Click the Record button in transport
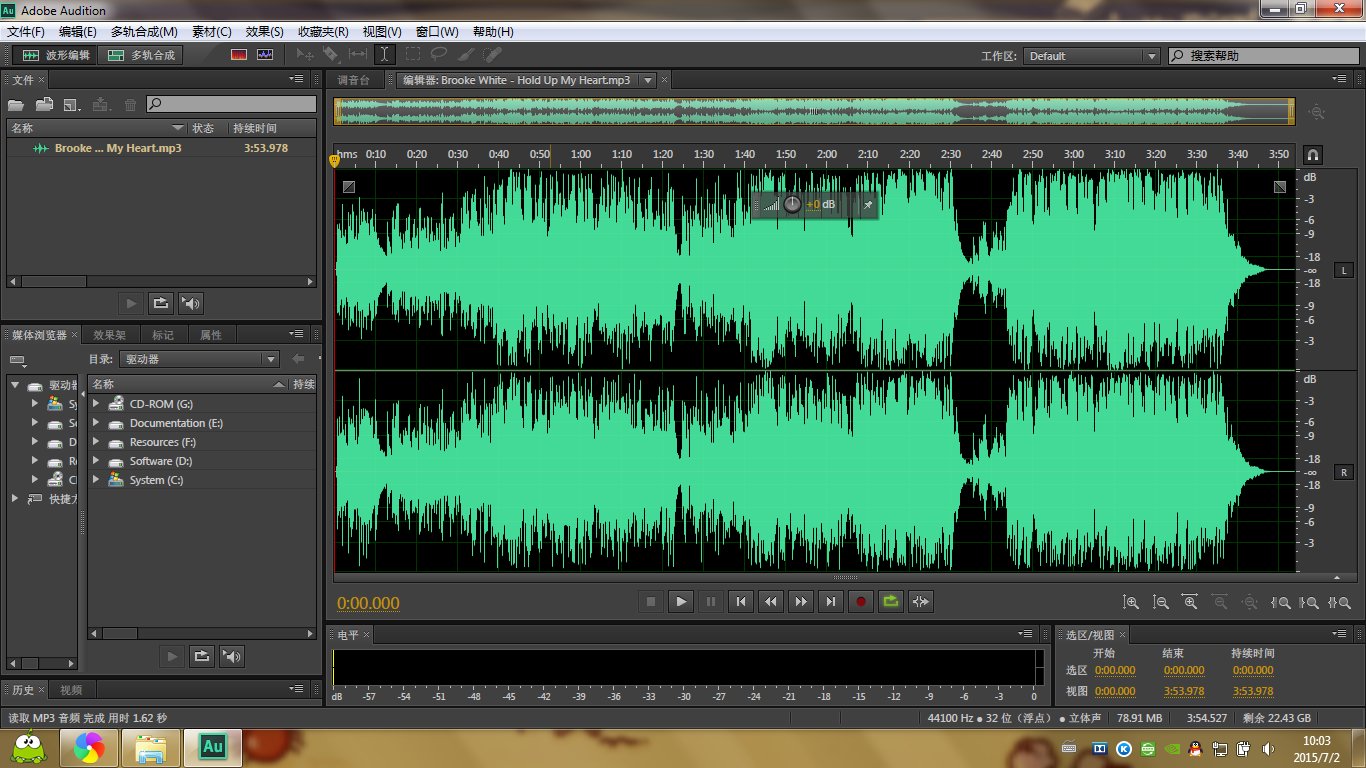This screenshot has width=1366, height=768. pyautogui.click(x=860, y=601)
